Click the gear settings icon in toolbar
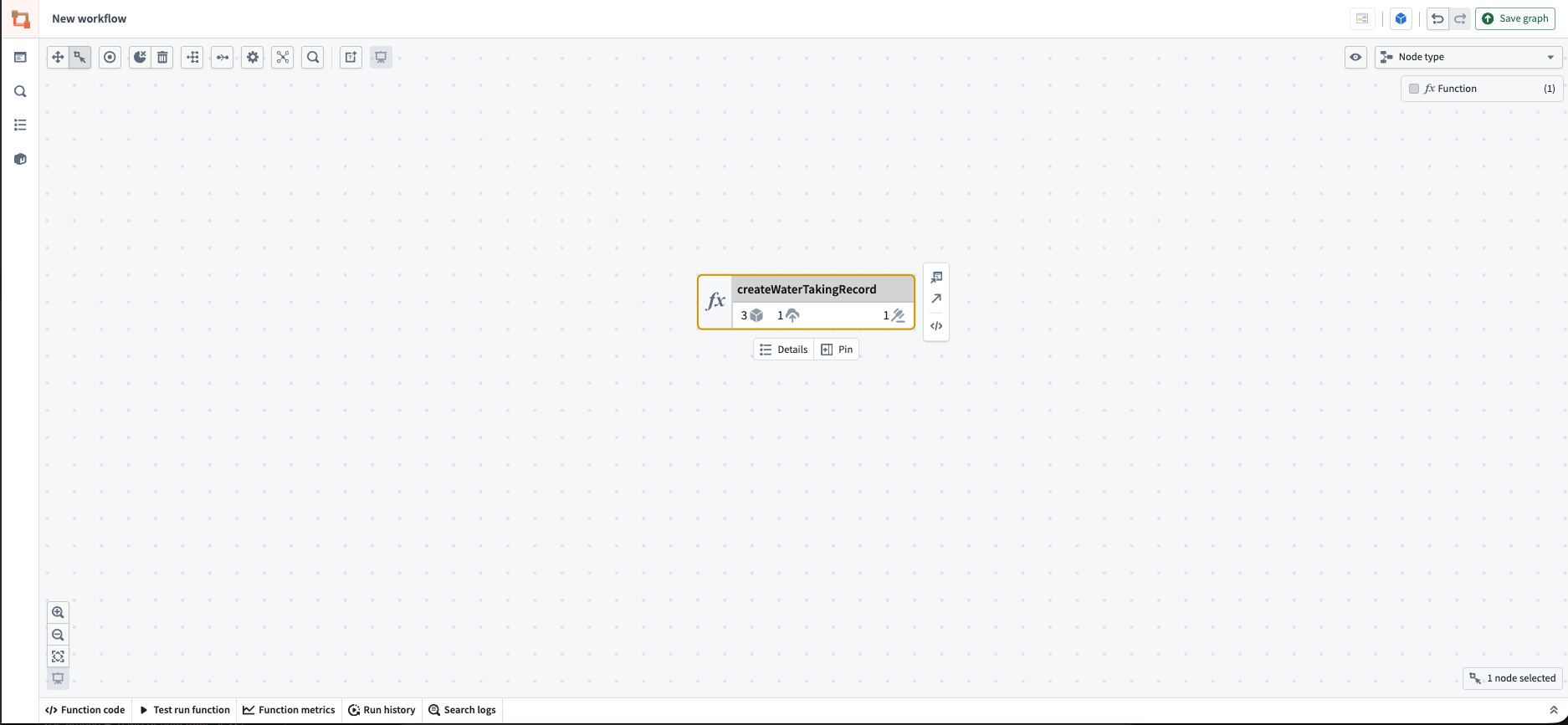The height and width of the screenshot is (725, 1568). tap(253, 57)
